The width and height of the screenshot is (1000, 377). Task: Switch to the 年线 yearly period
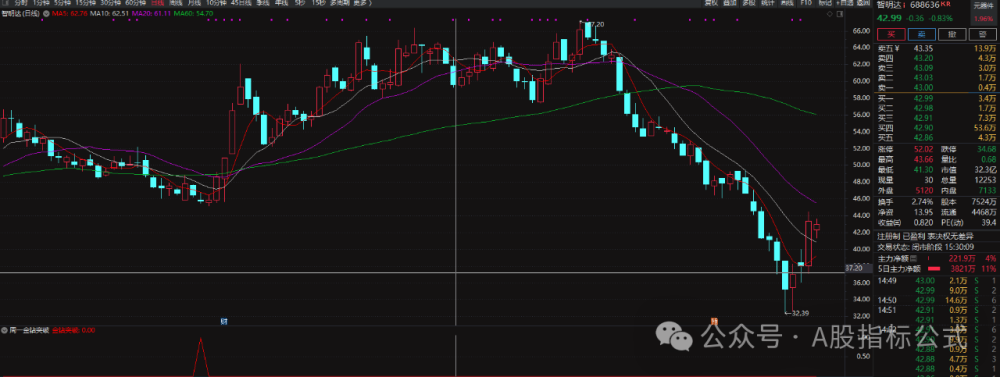click(x=281, y=3)
